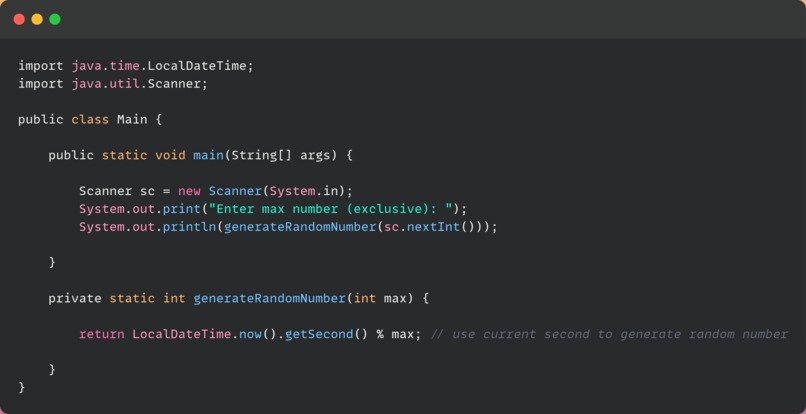The width and height of the screenshot is (806, 414).
Task: Click the red close window dot
Action: click(x=19, y=20)
